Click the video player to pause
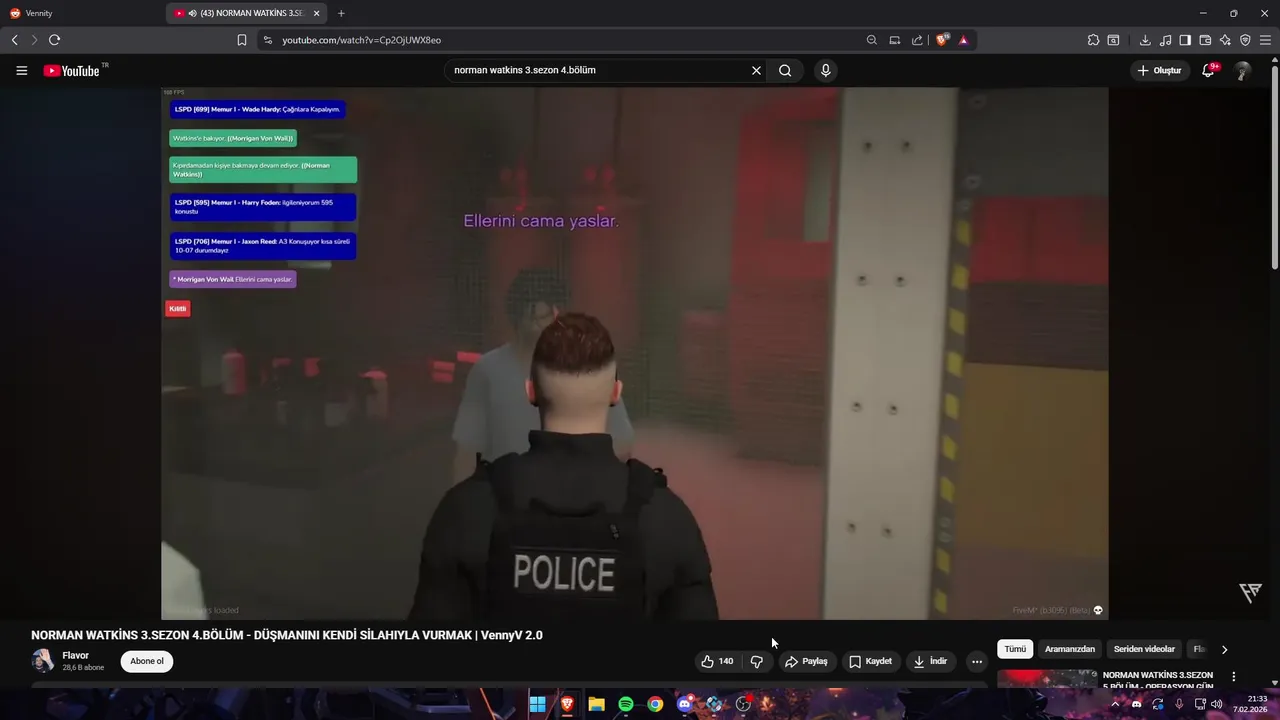 [634, 353]
